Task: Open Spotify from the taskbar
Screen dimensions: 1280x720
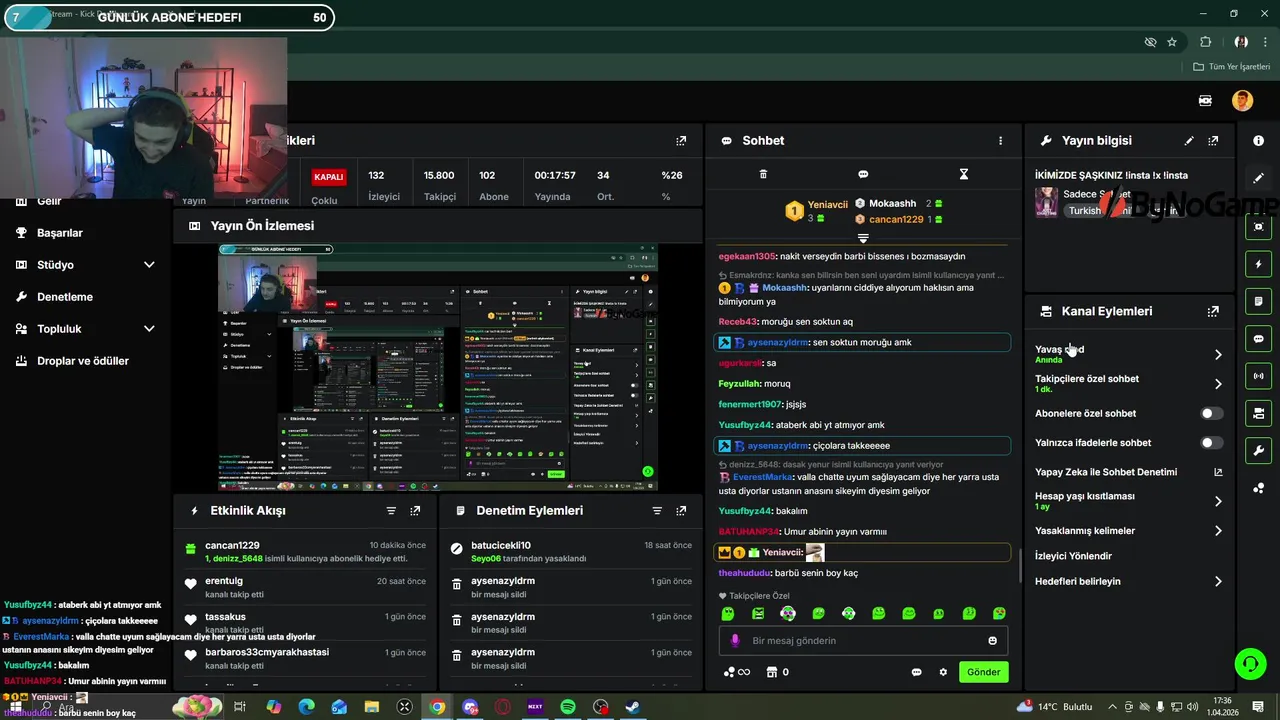Action: point(567,707)
